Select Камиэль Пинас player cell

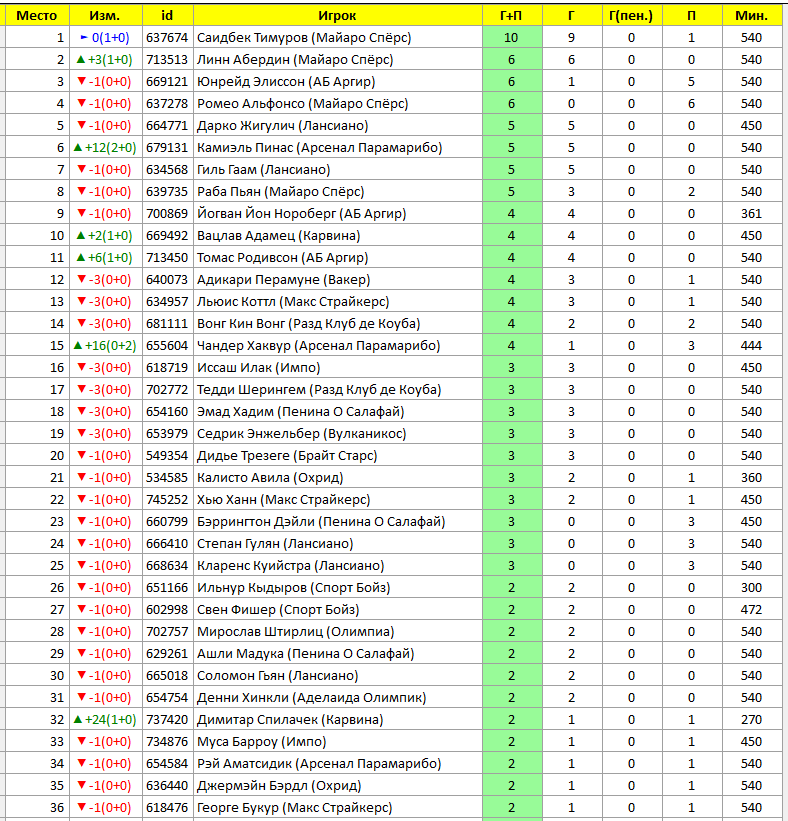(x=338, y=148)
